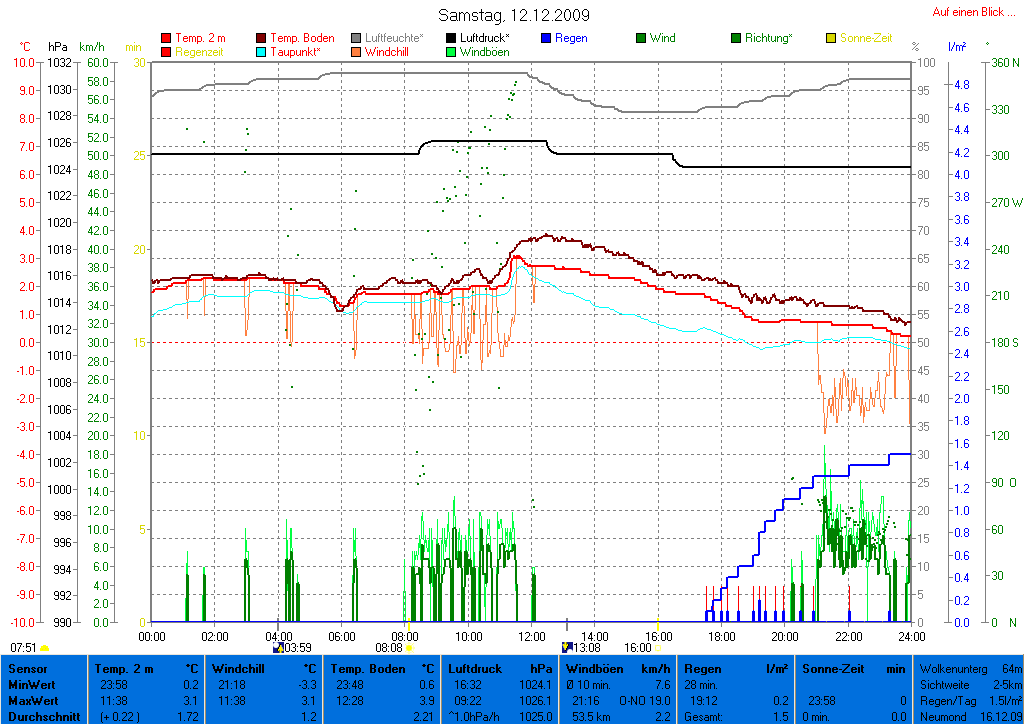Select the Richtung legend label
This screenshot has width=1024, height=724.
point(770,38)
